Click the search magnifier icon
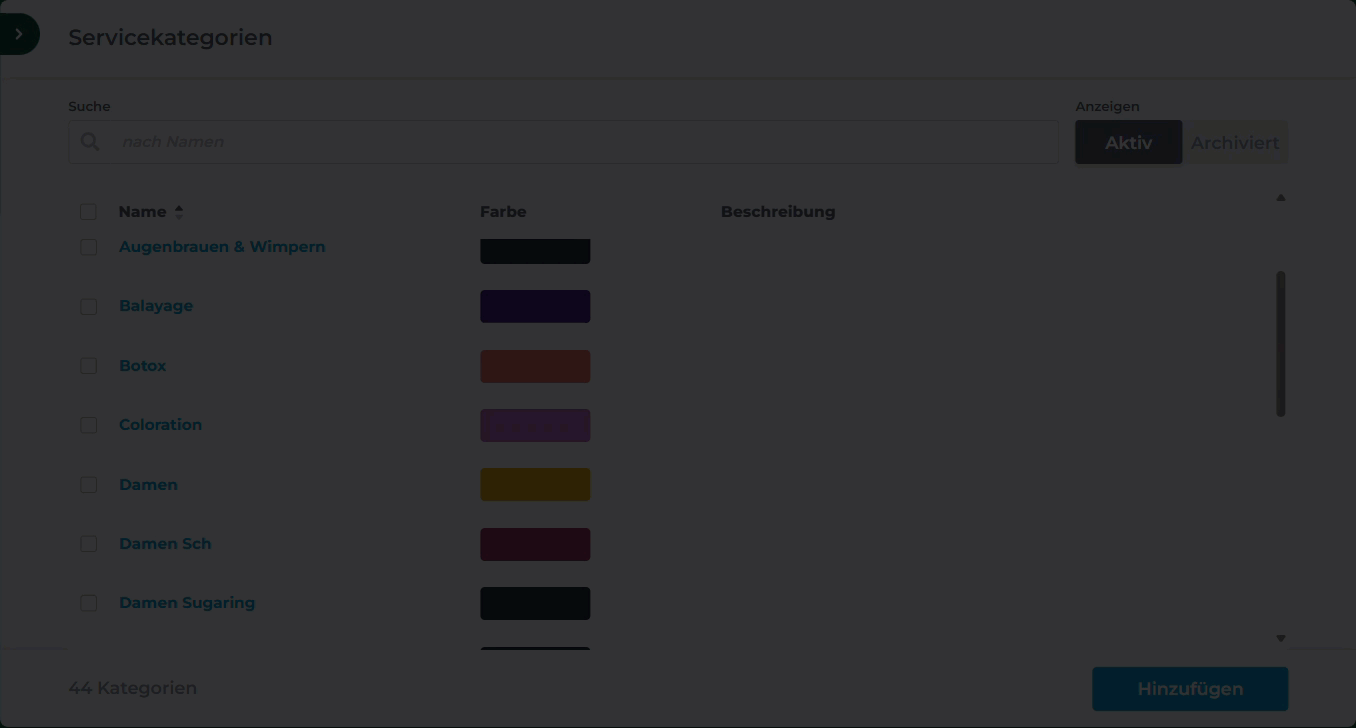 pos(90,142)
